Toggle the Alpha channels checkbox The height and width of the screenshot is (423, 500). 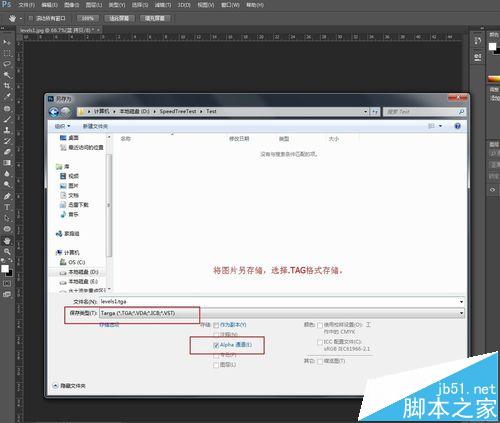[216, 345]
